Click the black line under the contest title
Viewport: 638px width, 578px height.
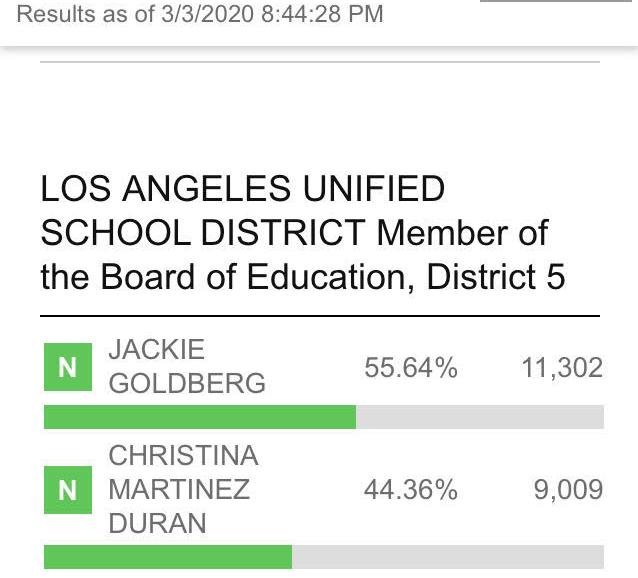click(320, 316)
